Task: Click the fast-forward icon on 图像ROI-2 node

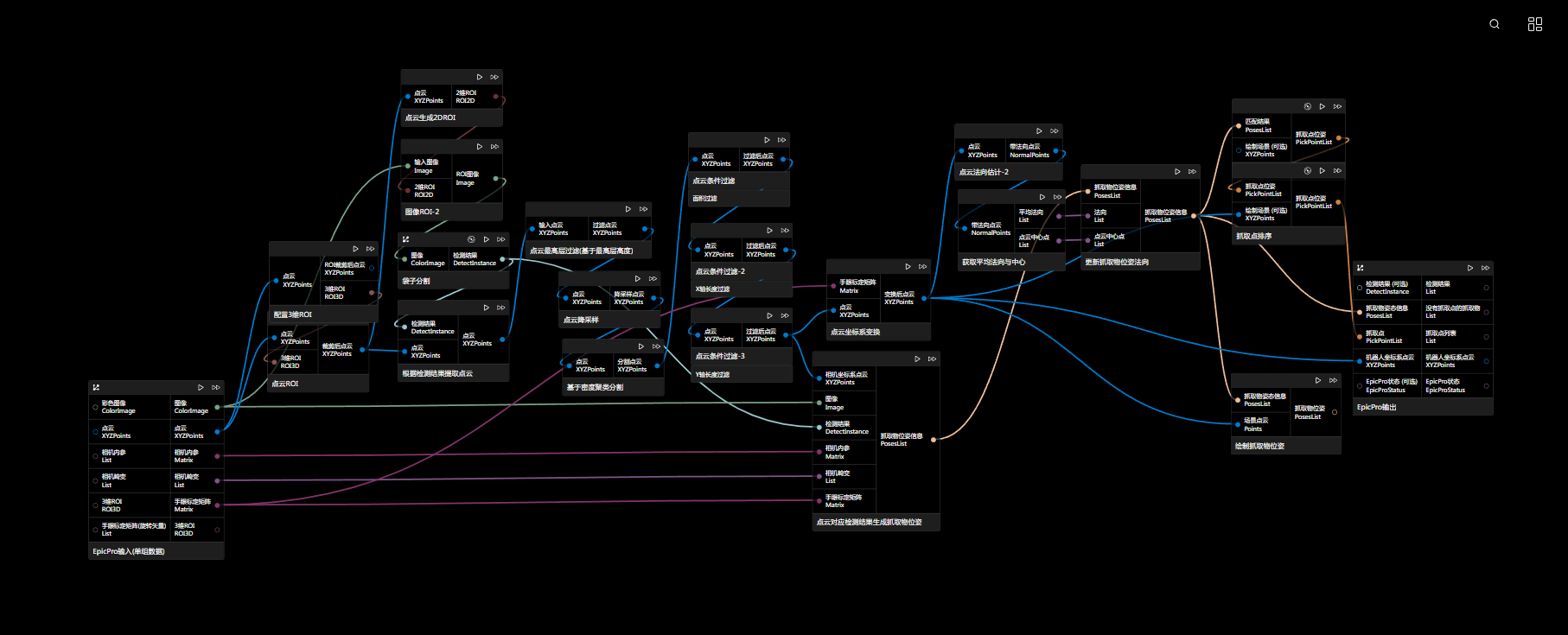Action: coord(494,147)
